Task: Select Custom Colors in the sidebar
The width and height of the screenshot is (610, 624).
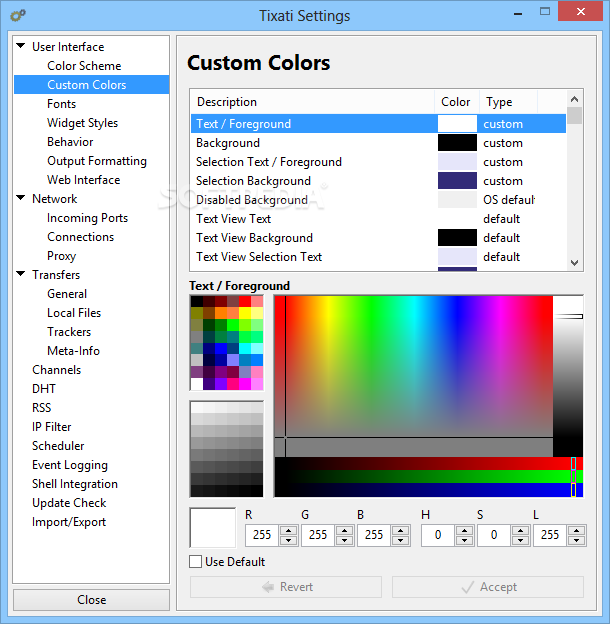Action: (x=92, y=85)
